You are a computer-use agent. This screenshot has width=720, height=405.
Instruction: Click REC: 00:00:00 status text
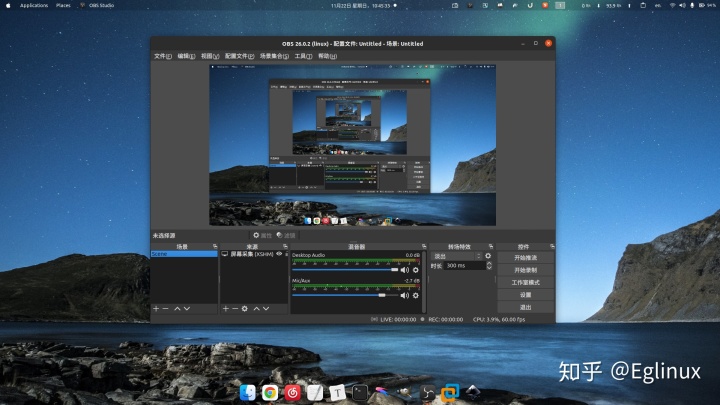tap(445, 319)
